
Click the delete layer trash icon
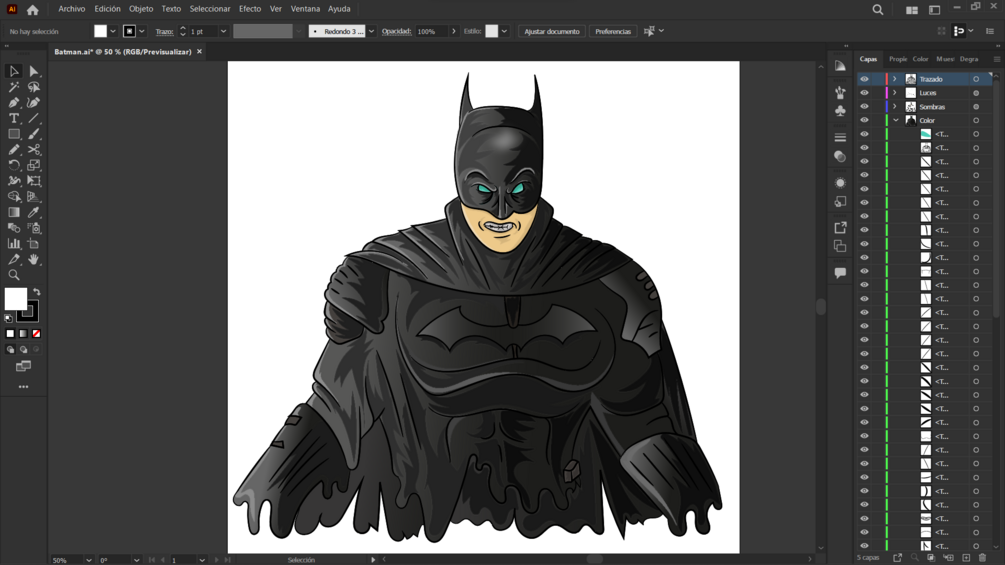982,558
